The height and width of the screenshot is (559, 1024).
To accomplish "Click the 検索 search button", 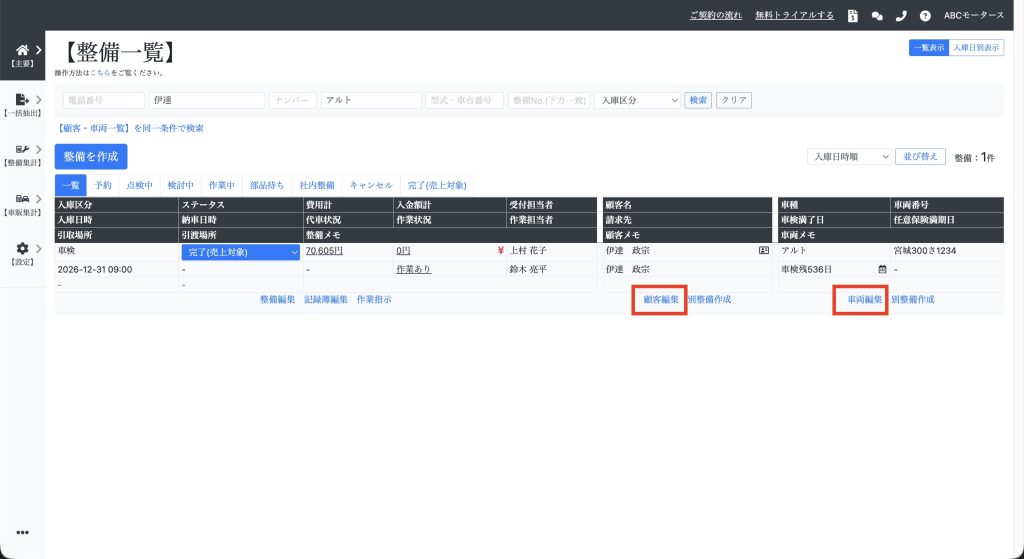I will [x=698, y=100].
